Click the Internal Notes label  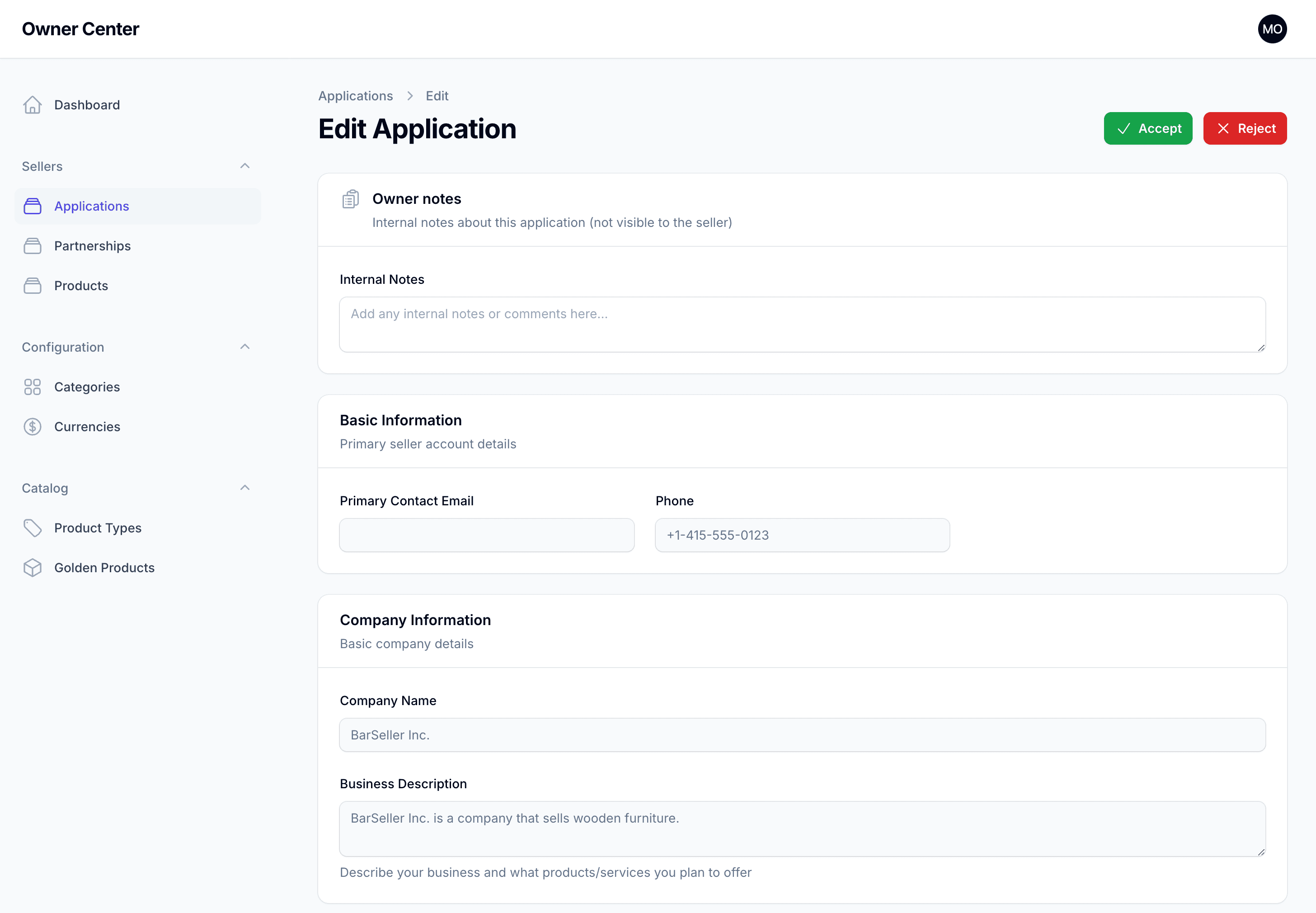click(382, 279)
